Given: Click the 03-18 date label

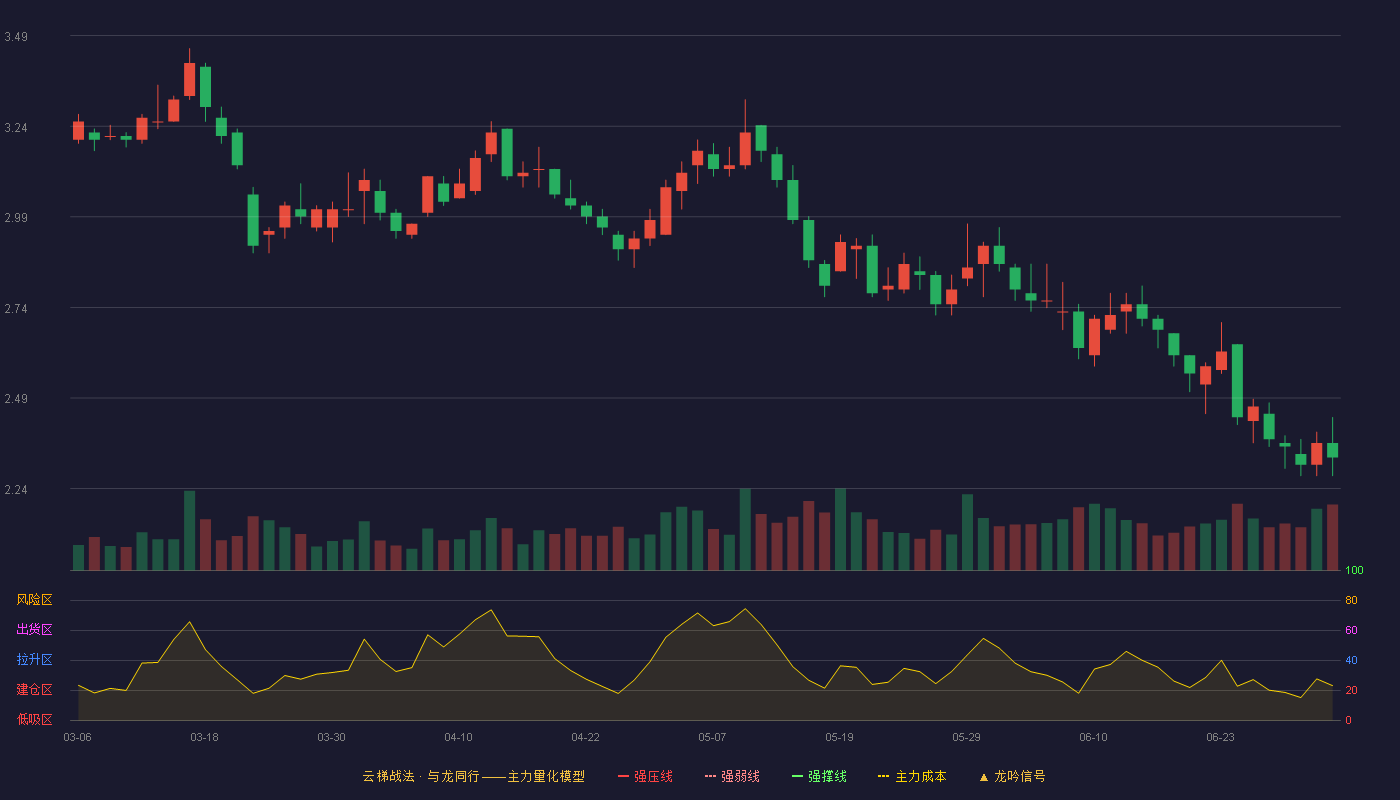Looking at the screenshot, I should coord(204,737).
